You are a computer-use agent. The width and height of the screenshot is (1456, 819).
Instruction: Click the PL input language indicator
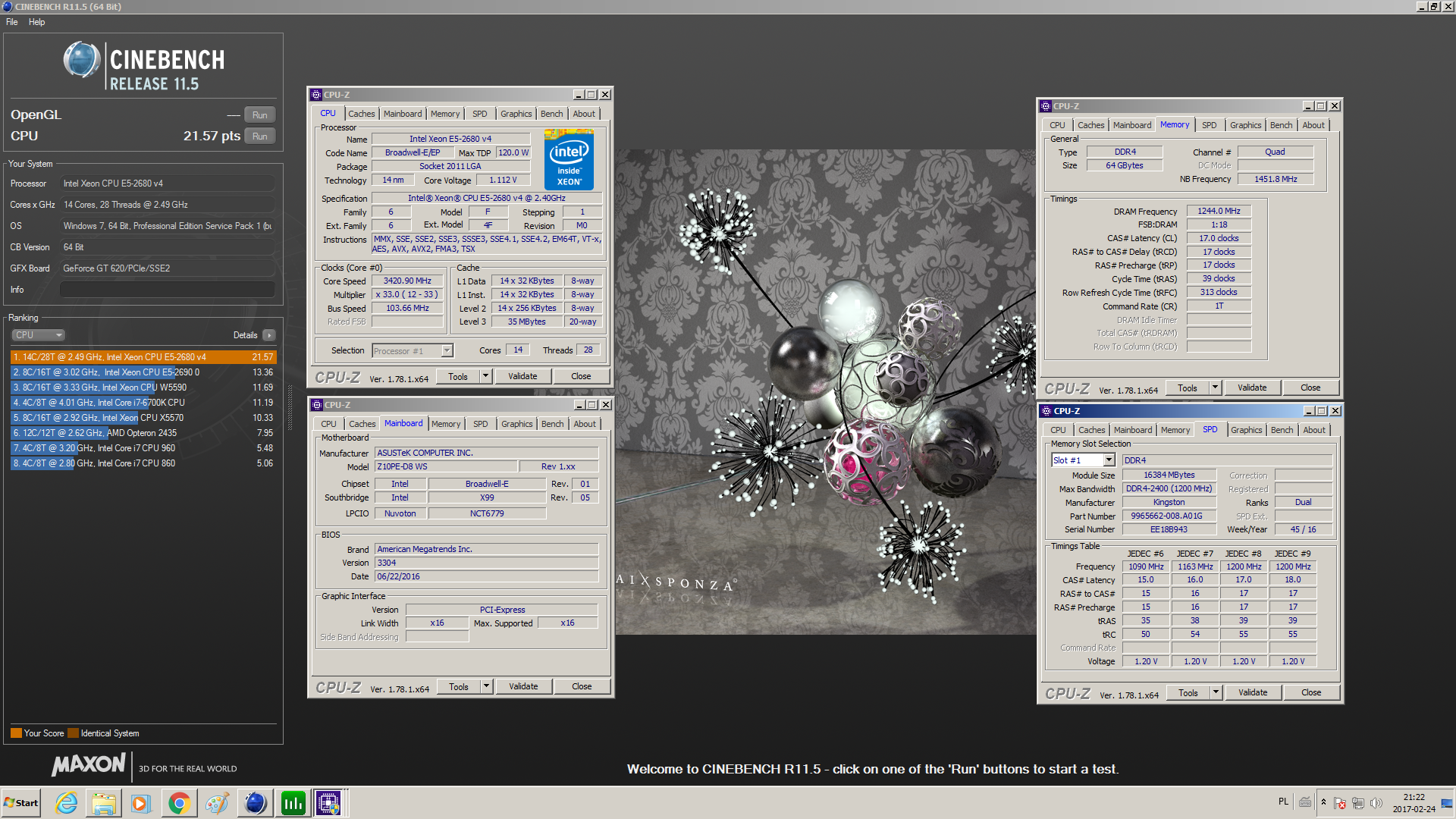[x=1283, y=802]
